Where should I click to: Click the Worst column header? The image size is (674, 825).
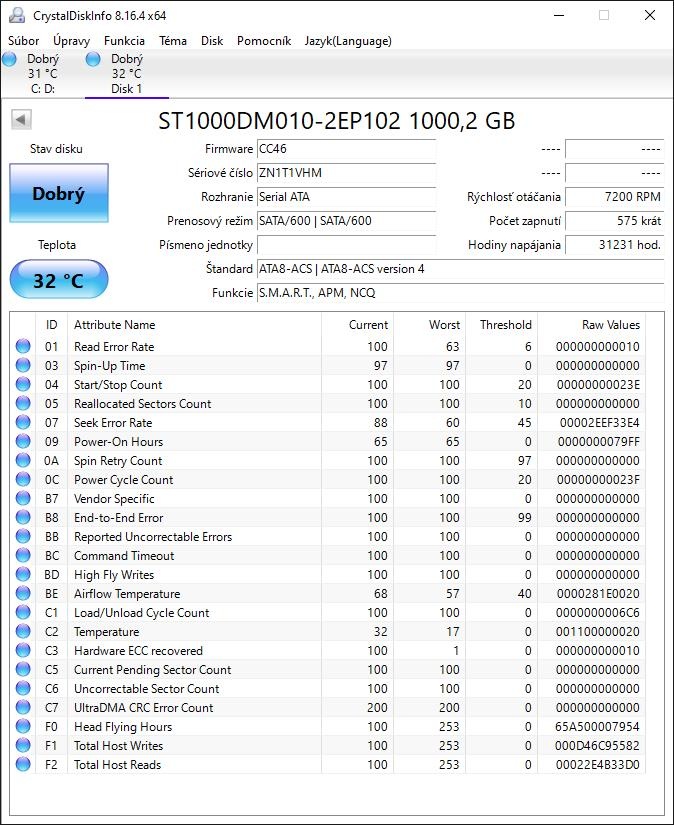[x=429, y=325]
